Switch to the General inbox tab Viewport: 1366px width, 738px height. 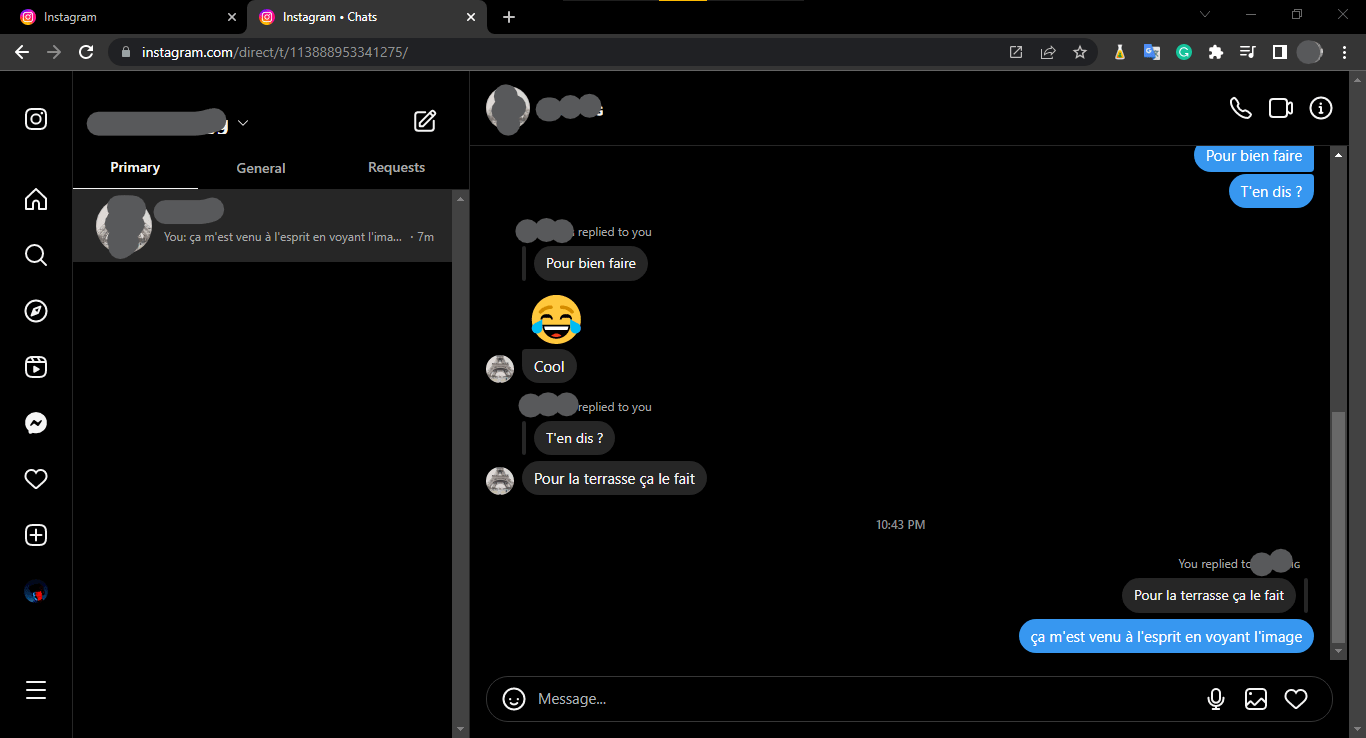click(261, 168)
